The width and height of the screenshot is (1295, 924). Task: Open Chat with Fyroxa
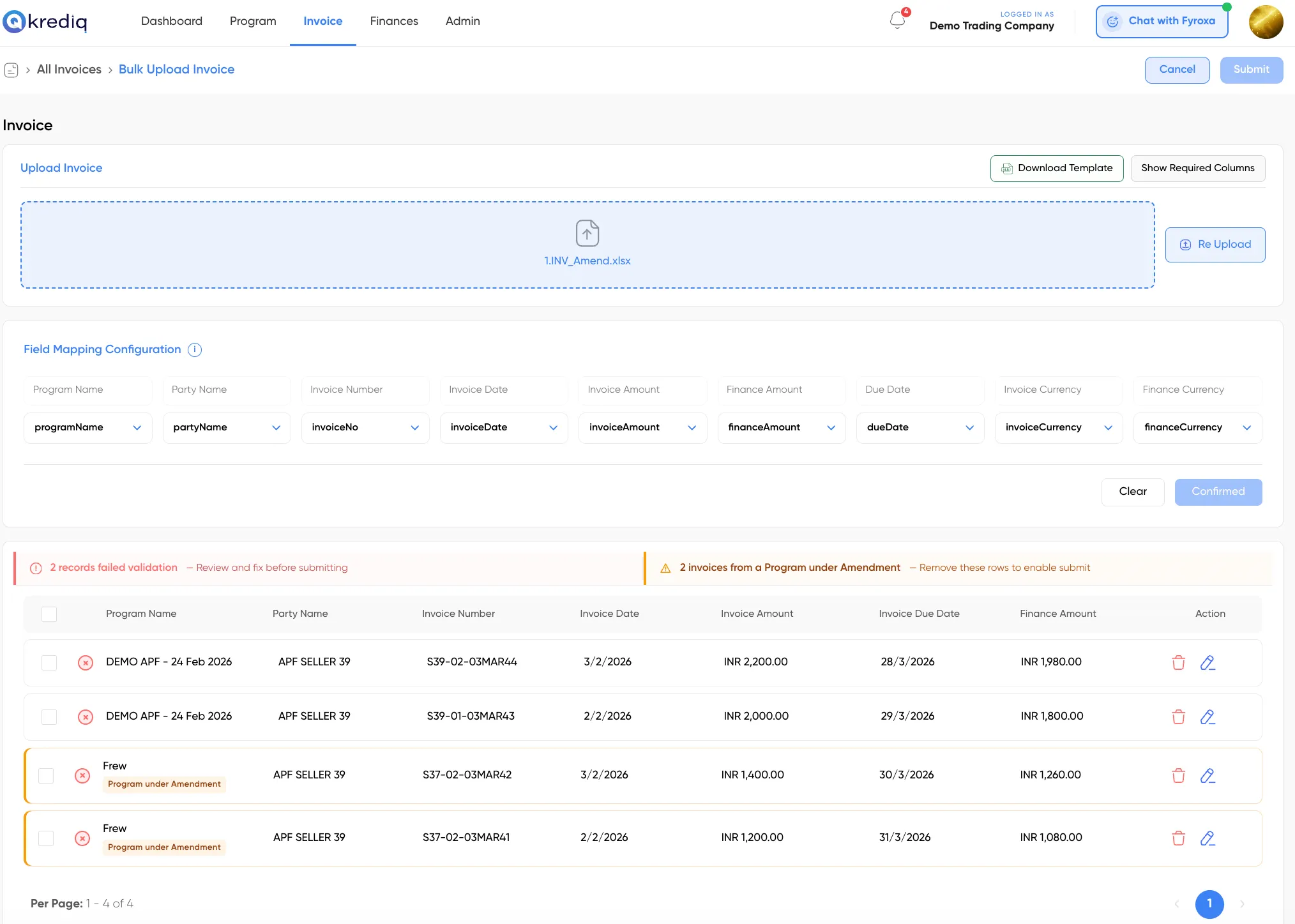click(x=1162, y=22)
